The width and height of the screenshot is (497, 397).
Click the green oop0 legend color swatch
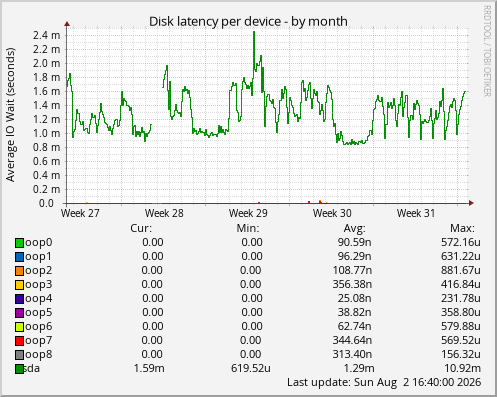[x=19, y=243]
